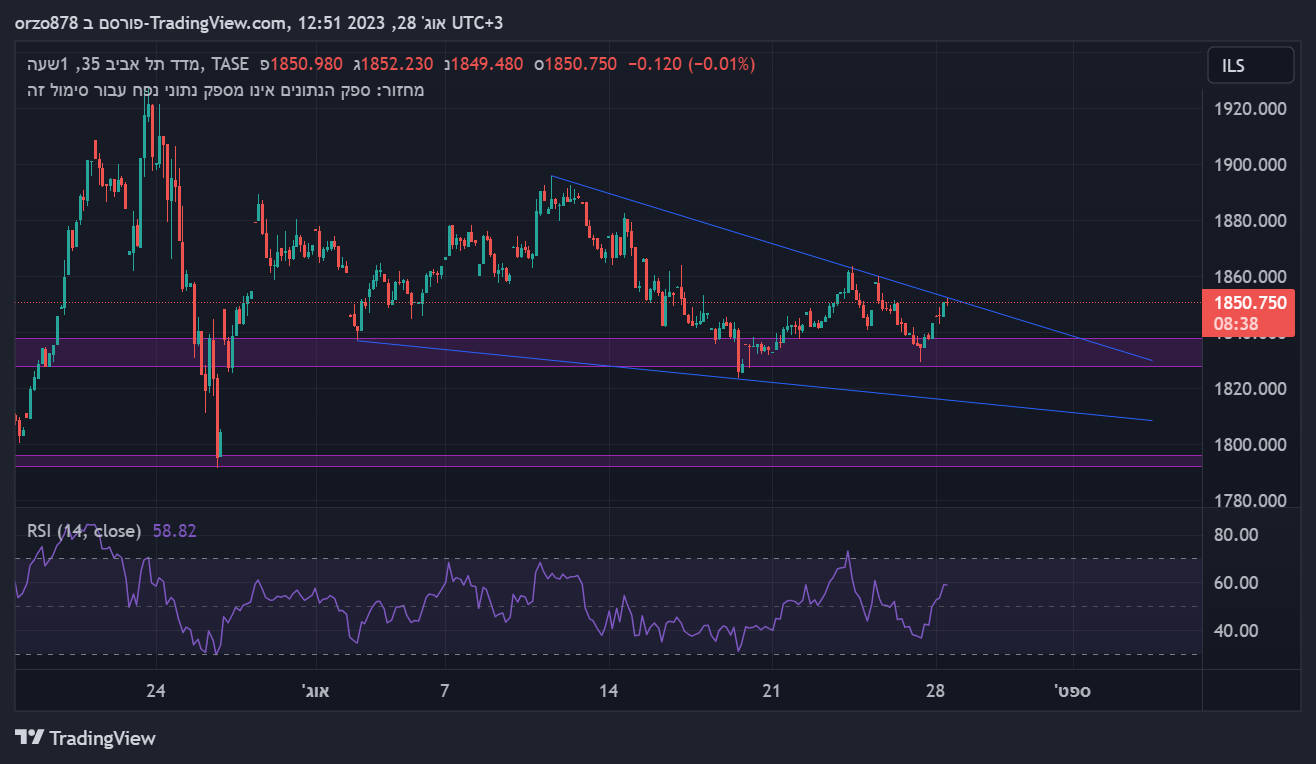Click date 14 on the time axis
Screen dimensions: 1316x764
[x=609, y=691]
